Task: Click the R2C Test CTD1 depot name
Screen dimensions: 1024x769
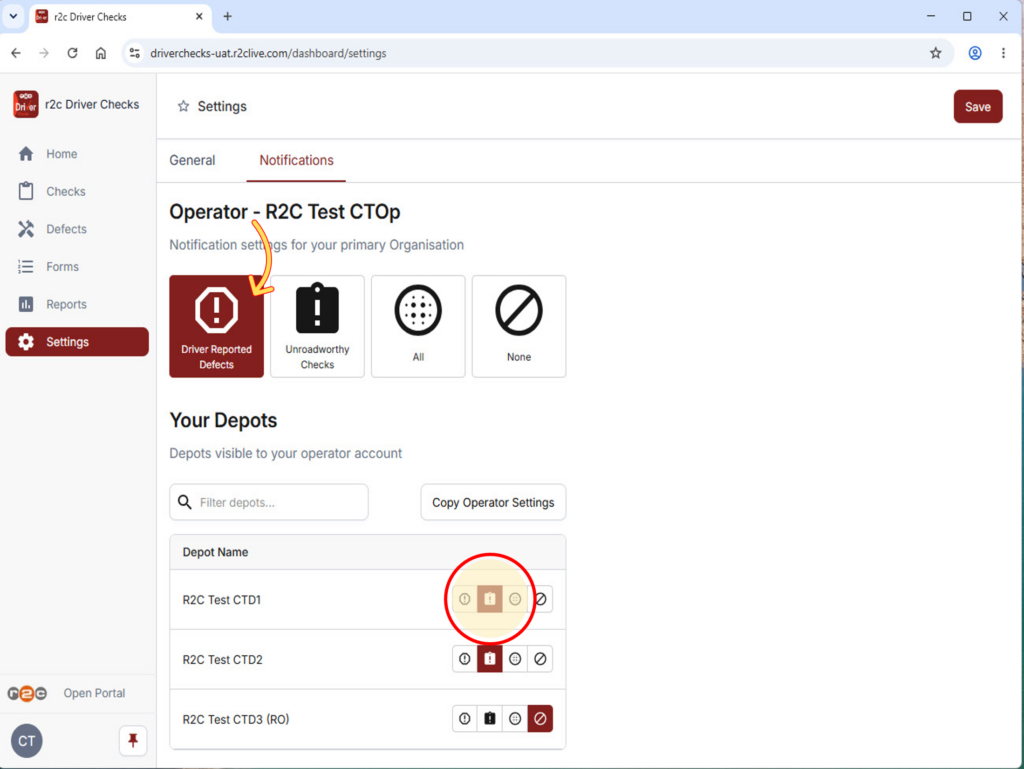Action: coord(221,600)
